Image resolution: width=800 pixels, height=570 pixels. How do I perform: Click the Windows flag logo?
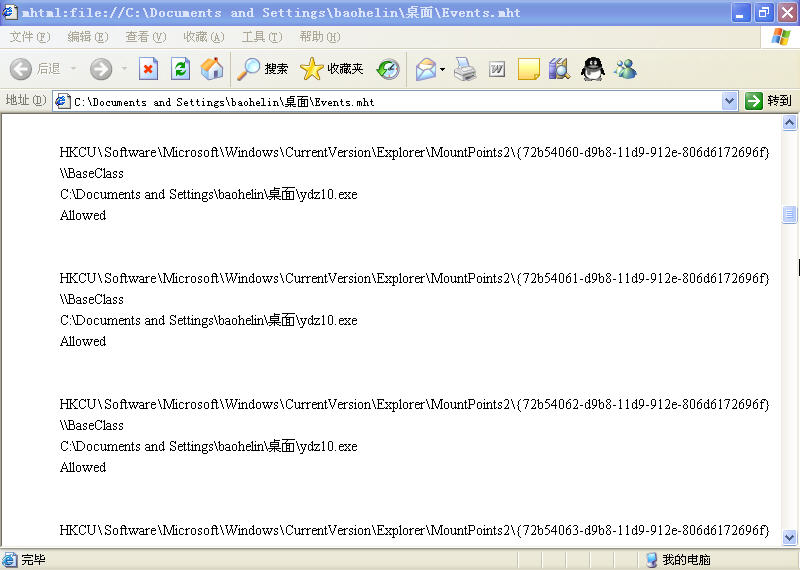[781, 37]
